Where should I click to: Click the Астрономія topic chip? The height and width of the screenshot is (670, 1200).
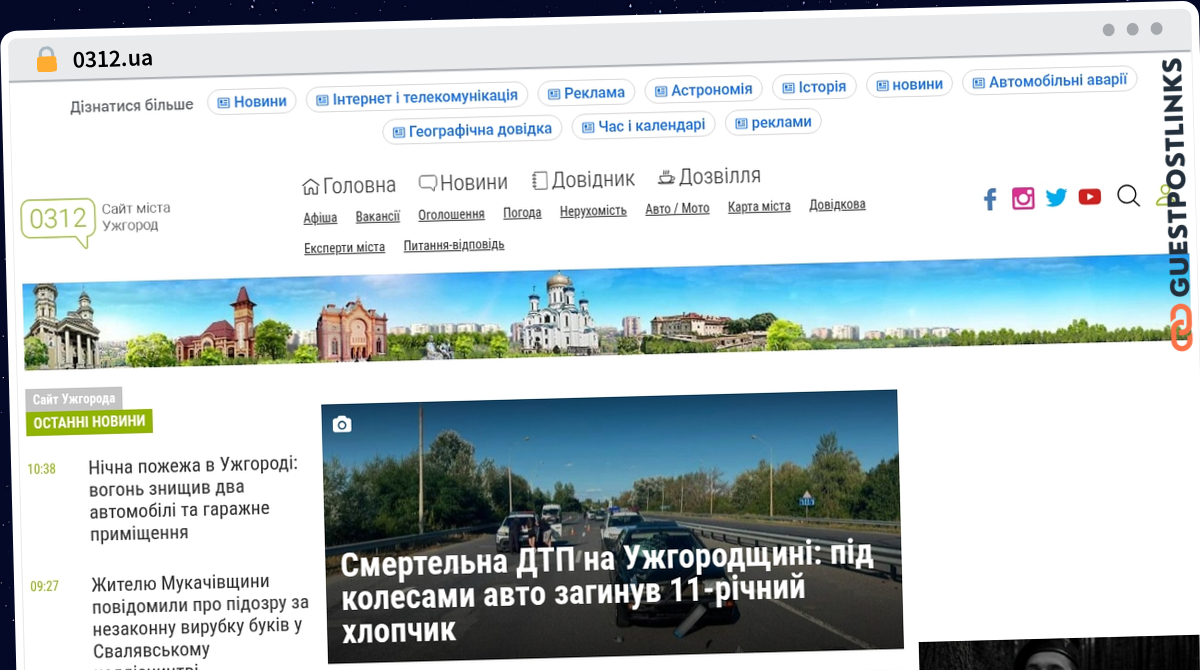[x=704, y=89]
